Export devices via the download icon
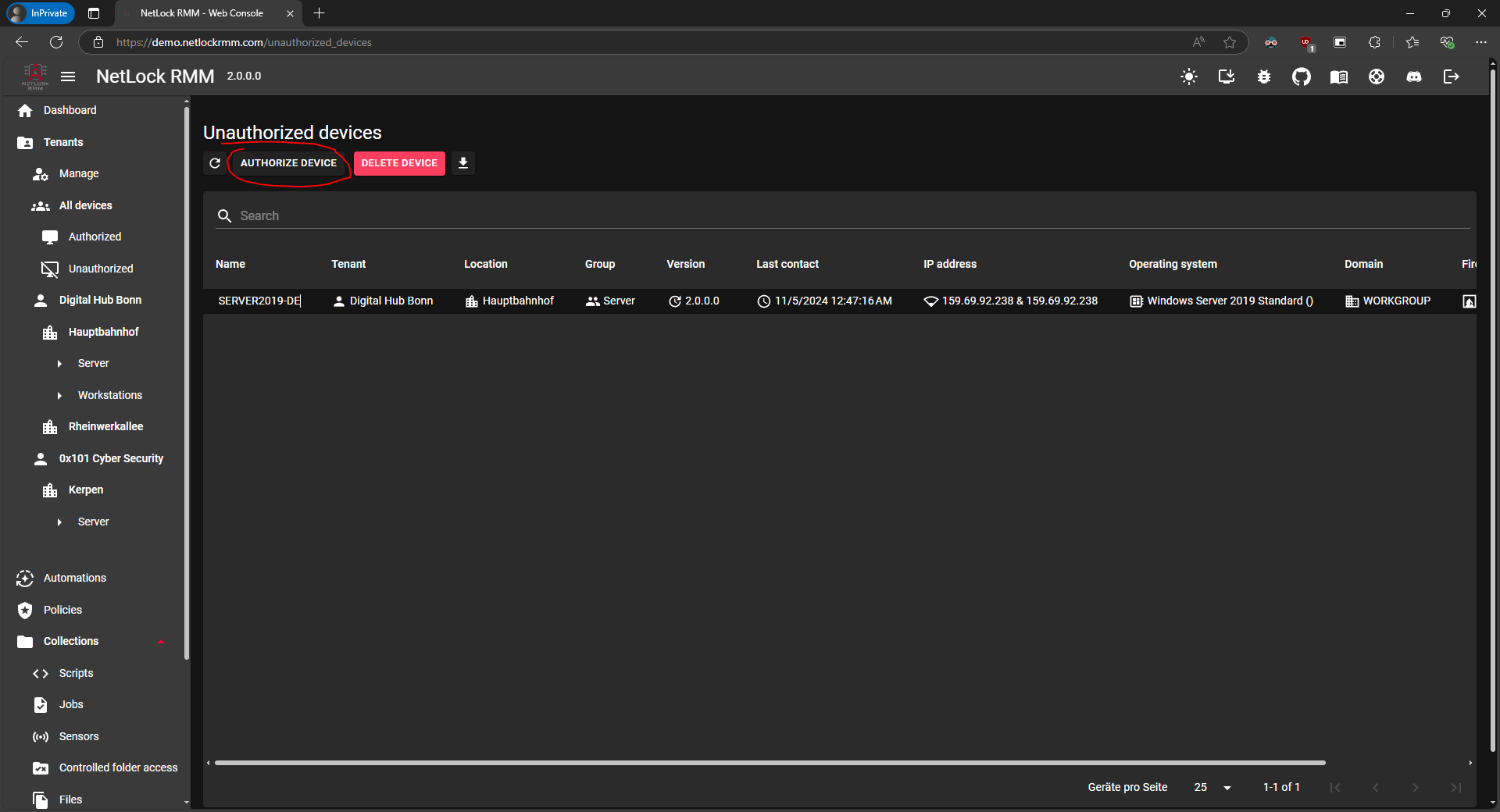This screenshot has width=1500, height=812. pos(462,163)
